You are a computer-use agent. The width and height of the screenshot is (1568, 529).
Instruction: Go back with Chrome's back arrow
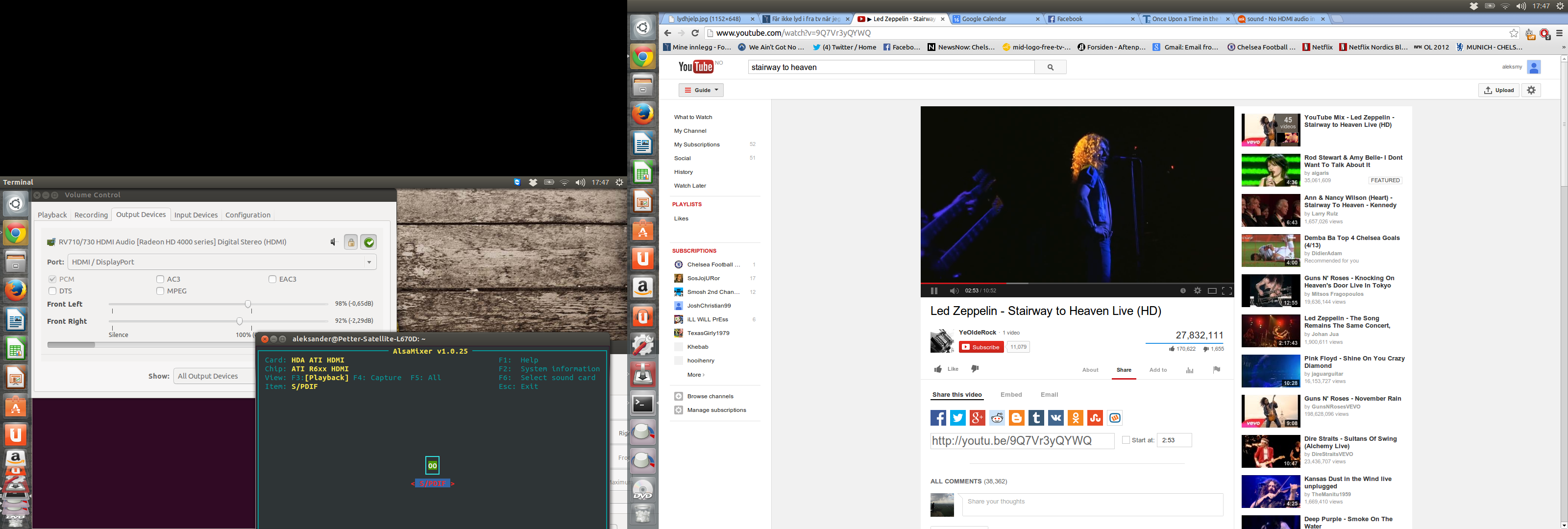coord(668,33)
